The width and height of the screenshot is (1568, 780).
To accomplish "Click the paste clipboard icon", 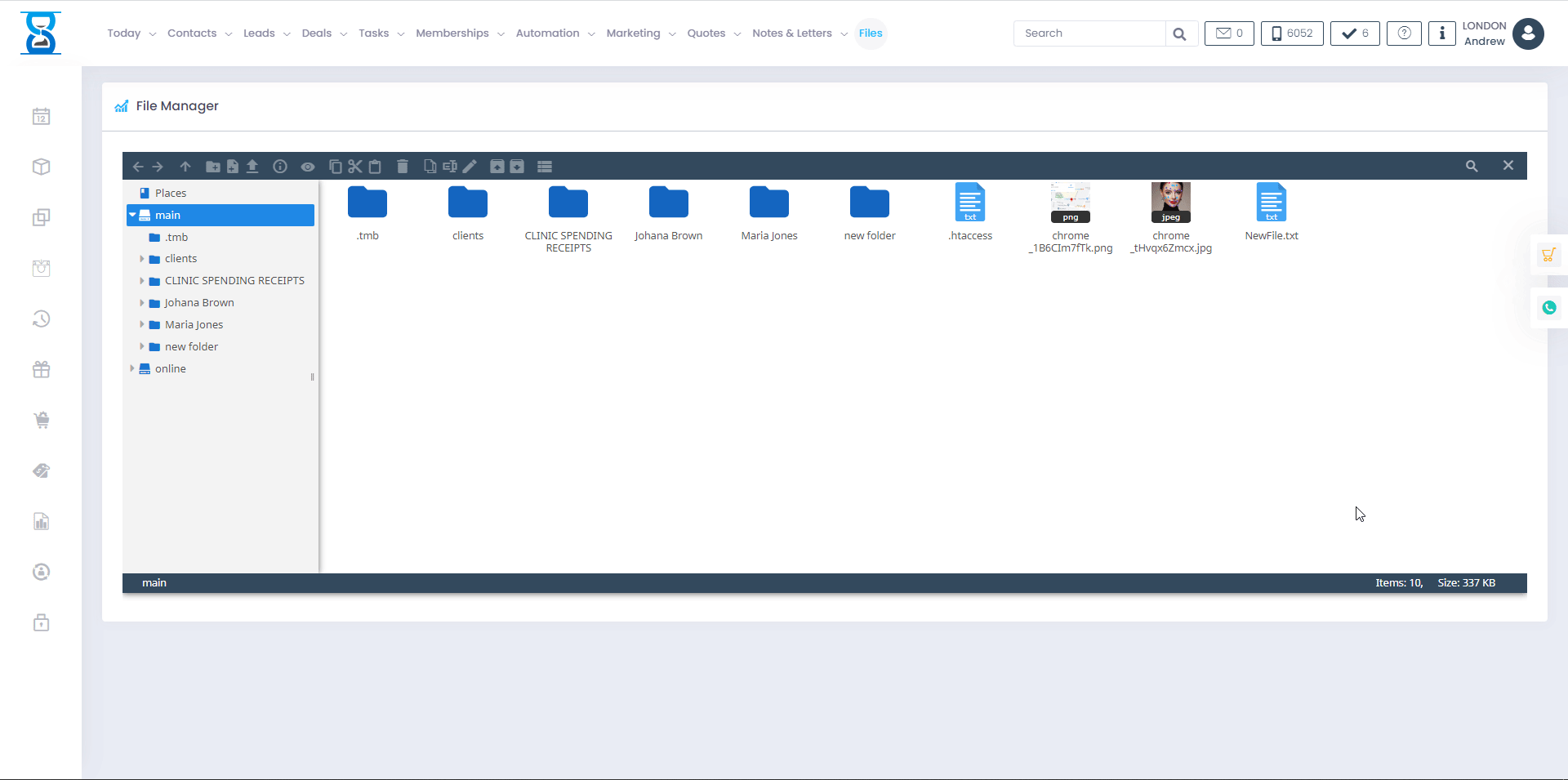I will click(375, 166).
